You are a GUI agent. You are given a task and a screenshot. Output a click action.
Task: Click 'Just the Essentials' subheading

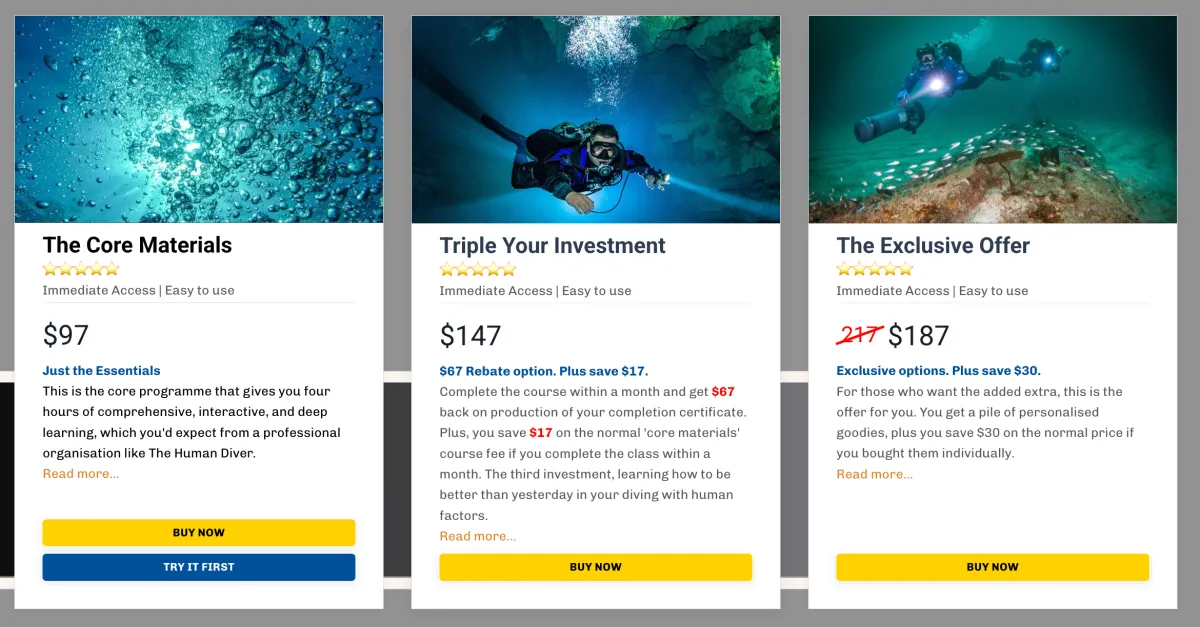coord(101,371)
